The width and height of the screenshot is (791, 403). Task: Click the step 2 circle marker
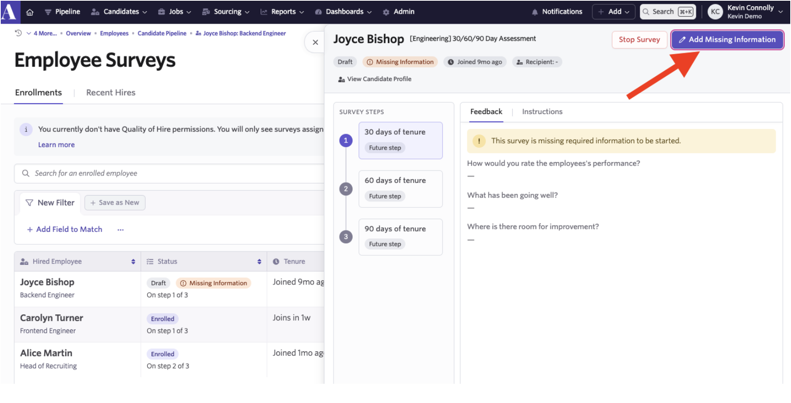click(346, 189)
